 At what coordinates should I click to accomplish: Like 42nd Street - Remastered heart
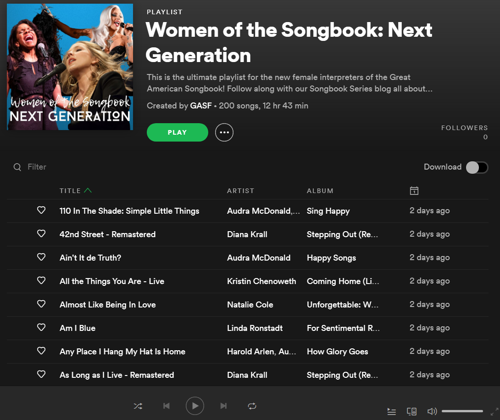[41, 234]
